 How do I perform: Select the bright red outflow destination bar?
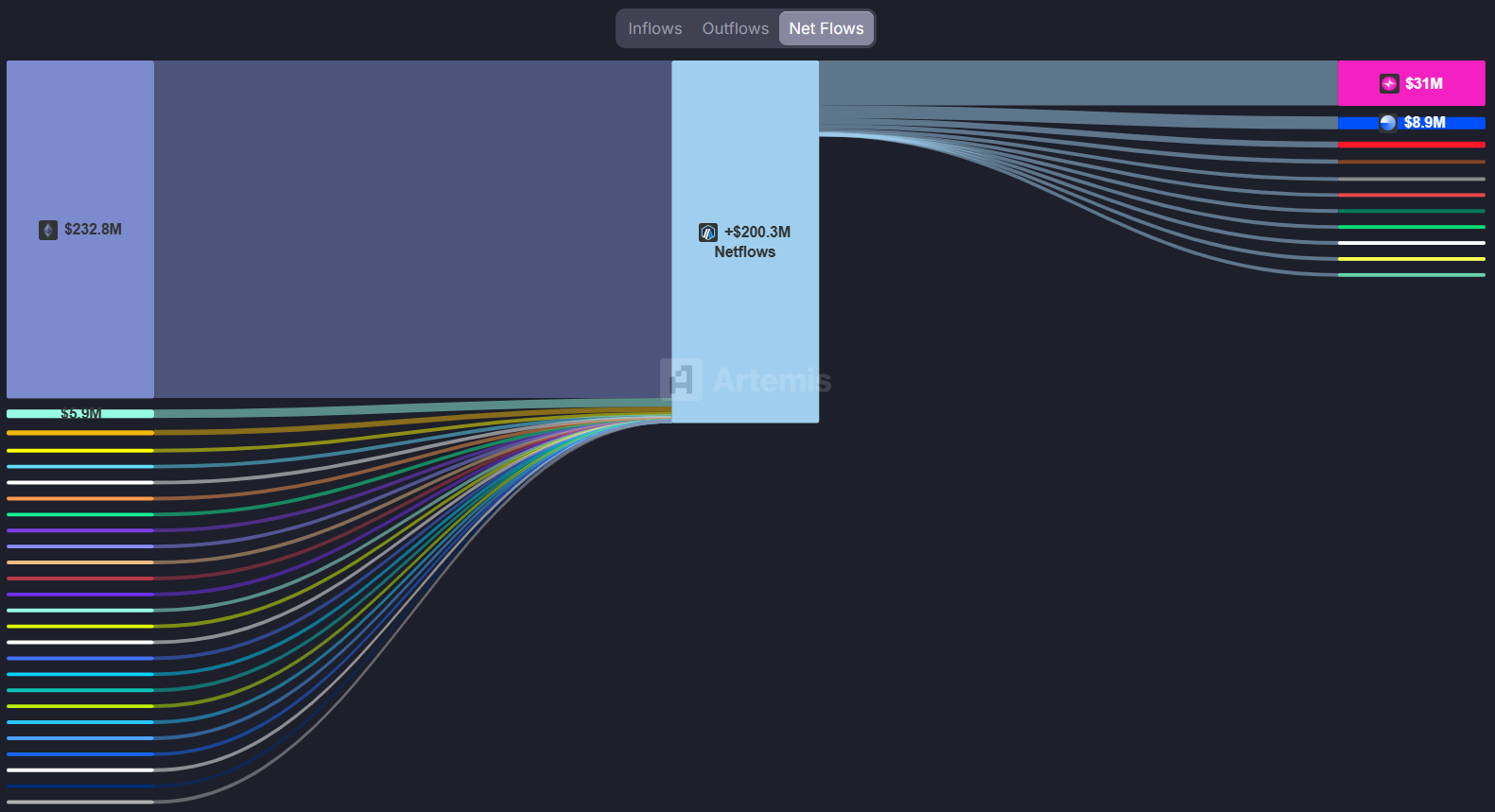(x=1412, y=145)
